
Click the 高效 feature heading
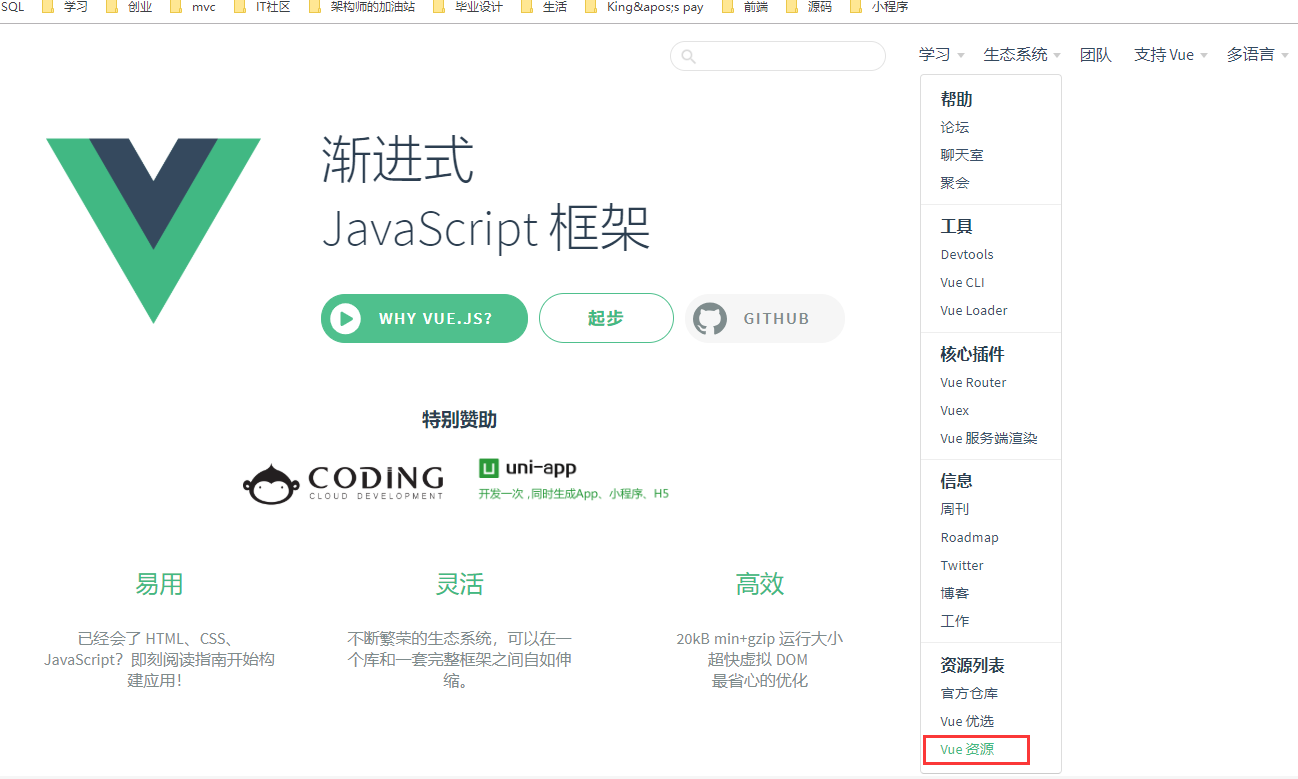(x=760, y=584)
